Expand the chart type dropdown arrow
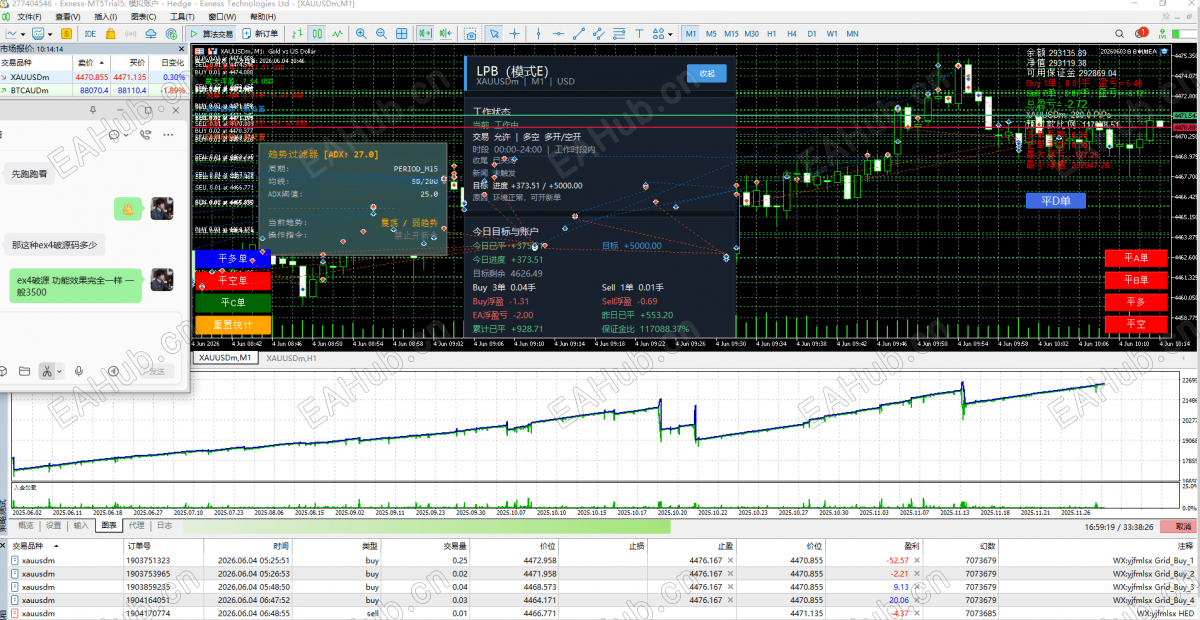 coord(23,34)
